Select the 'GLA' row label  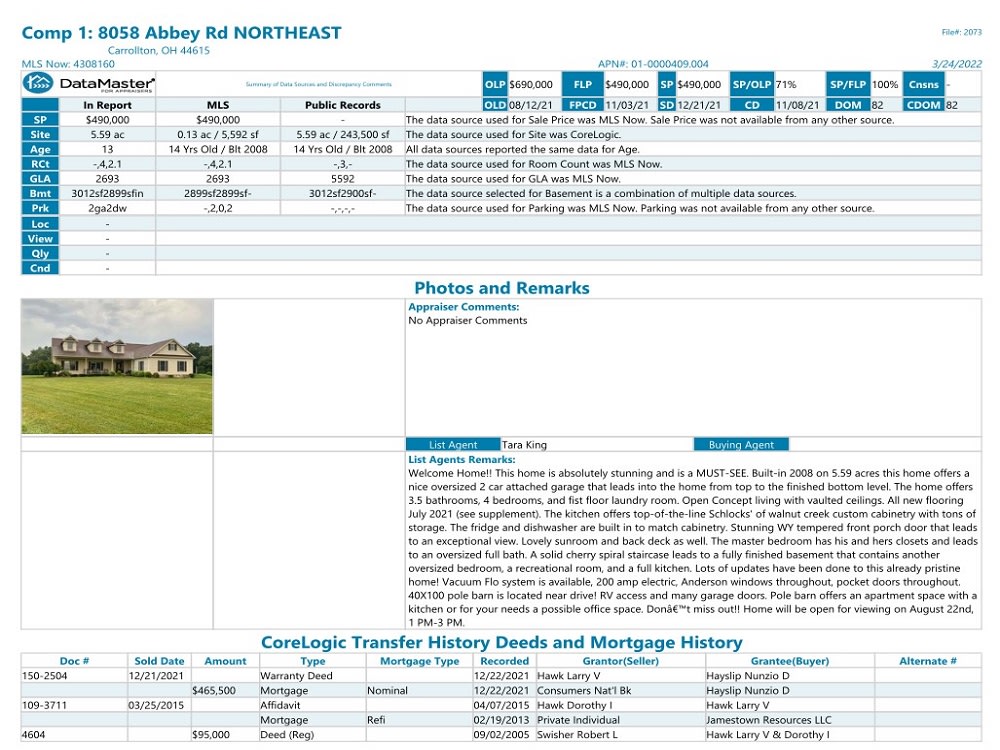pyautogui.click(x=40, y=179)
